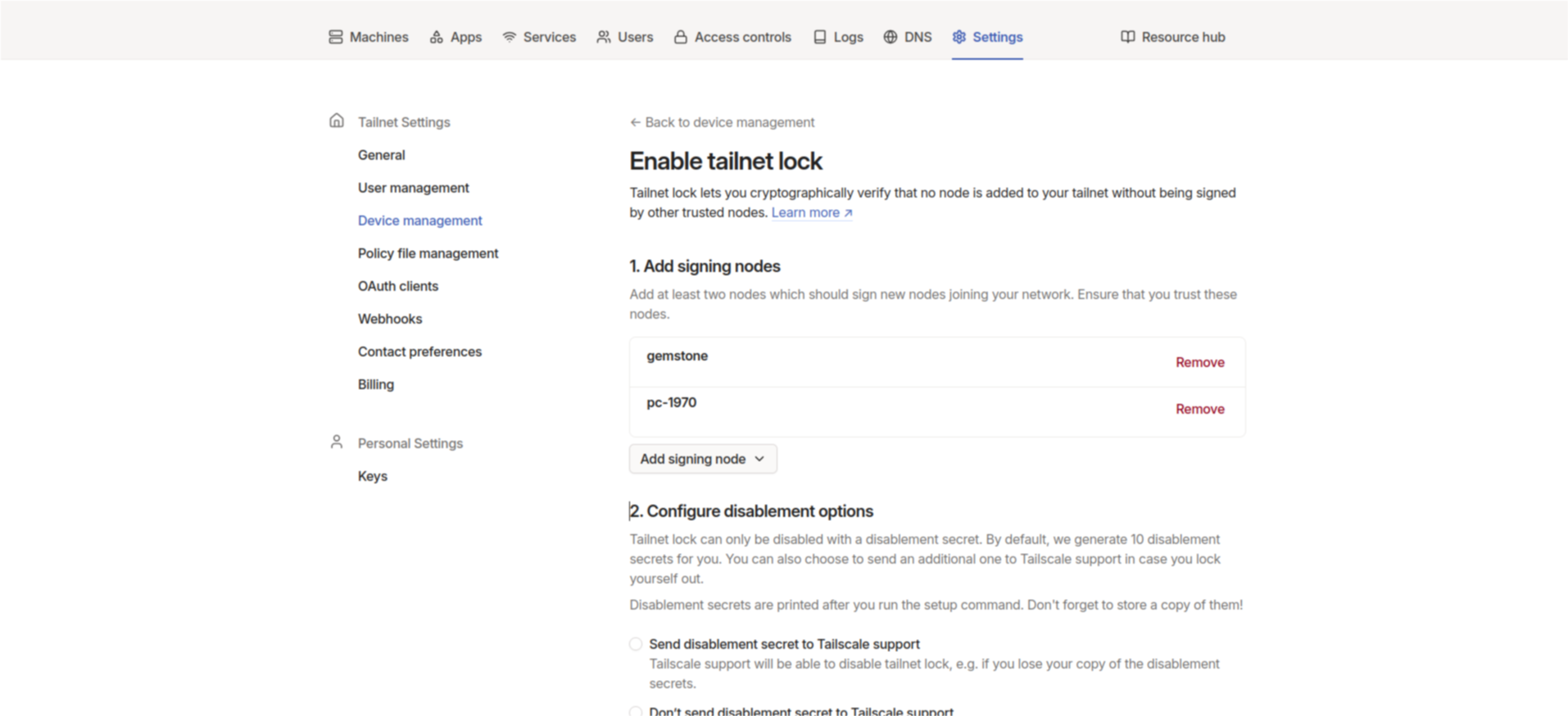Open Webhooks settings
The width and height of the screenshot is (1568, 716).
pyautogui.click(x=390, y=319)
